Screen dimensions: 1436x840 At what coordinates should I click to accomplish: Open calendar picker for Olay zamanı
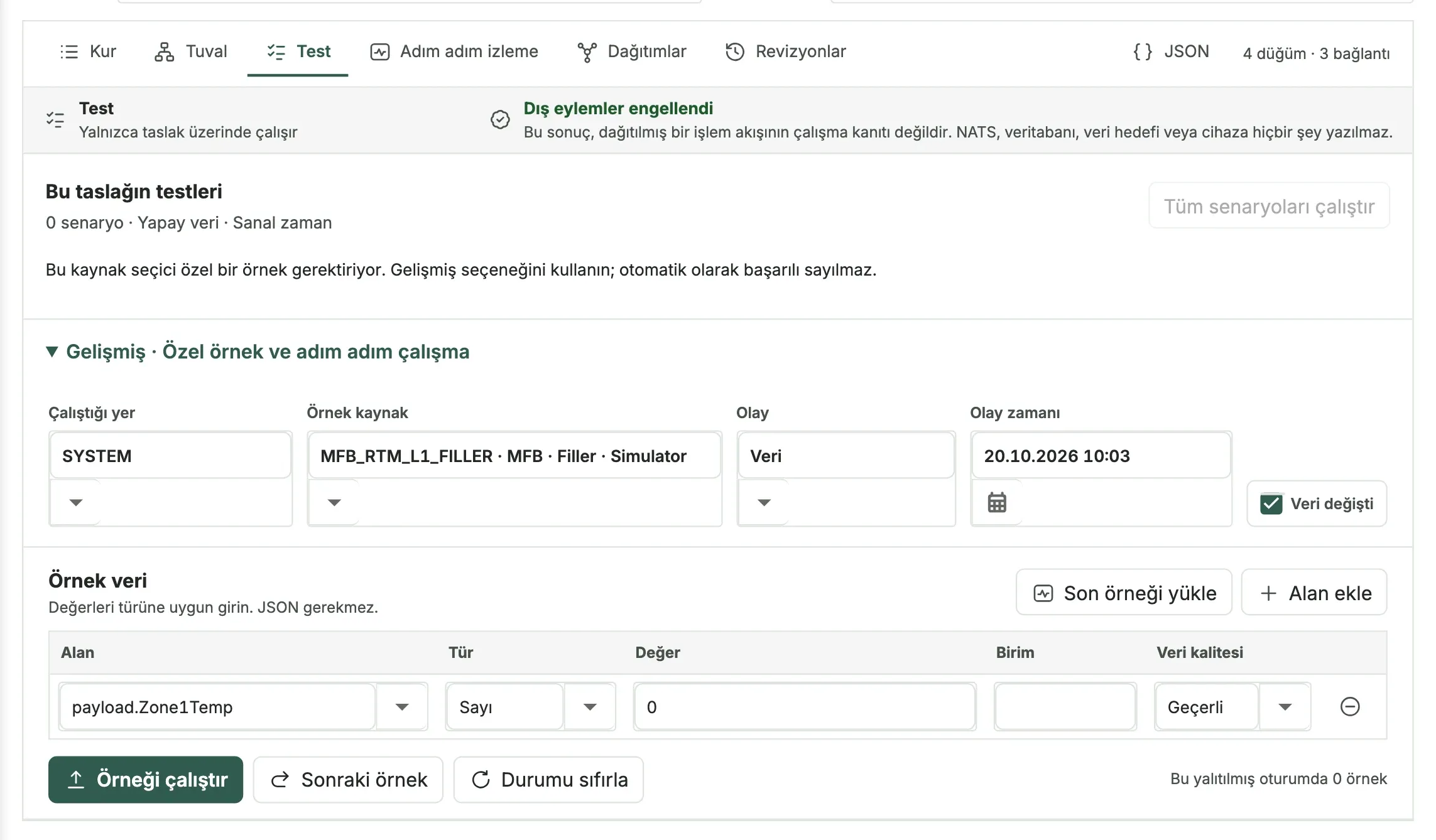[997, 502]
